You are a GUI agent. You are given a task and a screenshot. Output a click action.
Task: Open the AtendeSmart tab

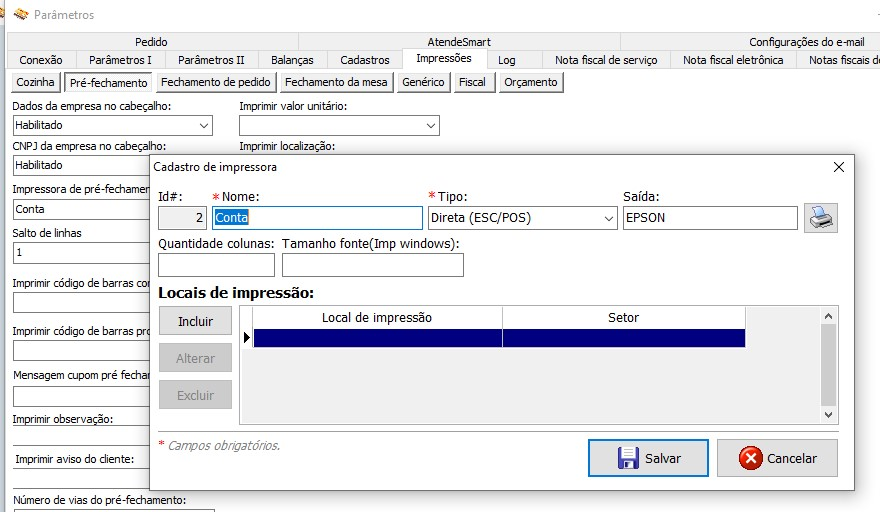pos(459,42)
